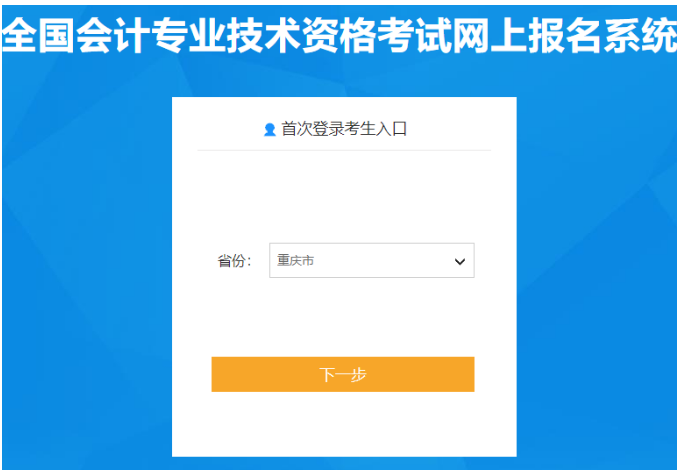The width and height of the screenshot is (681, 470).
Task: Click the person icon beside 首次登录考生入口
Action: [x=270, y=129]
